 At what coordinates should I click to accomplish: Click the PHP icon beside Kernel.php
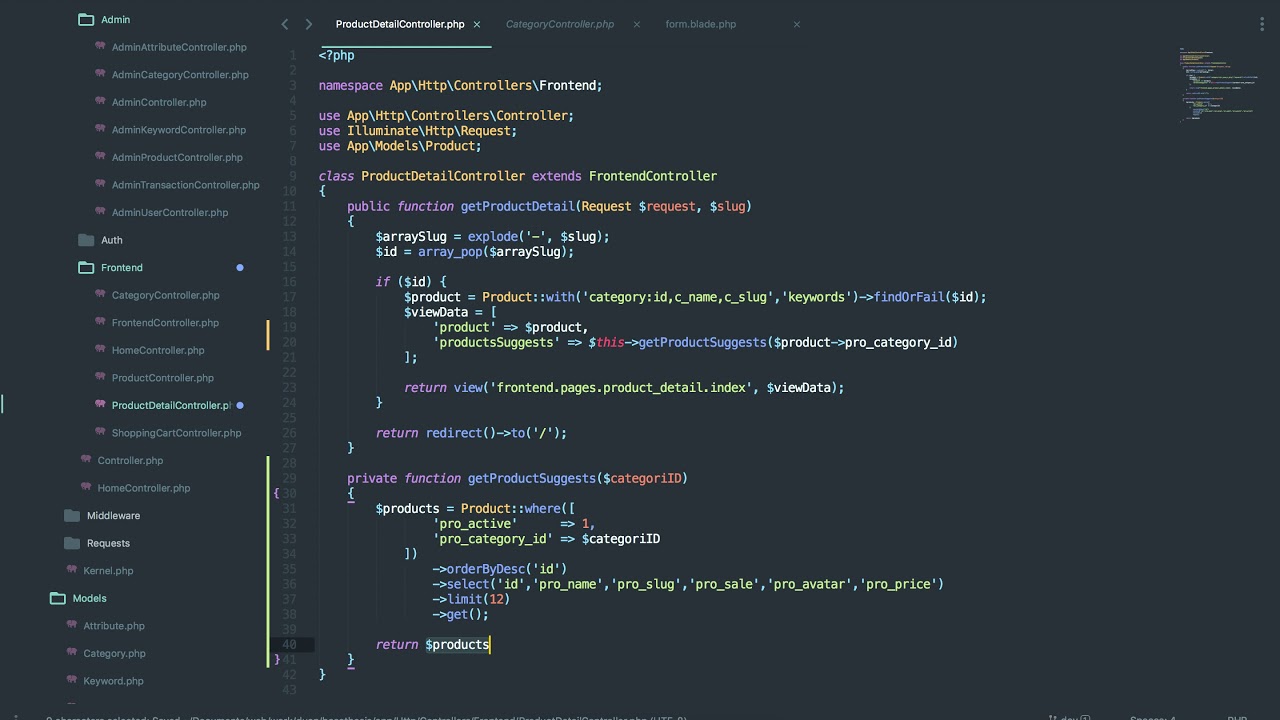point(72,570)
